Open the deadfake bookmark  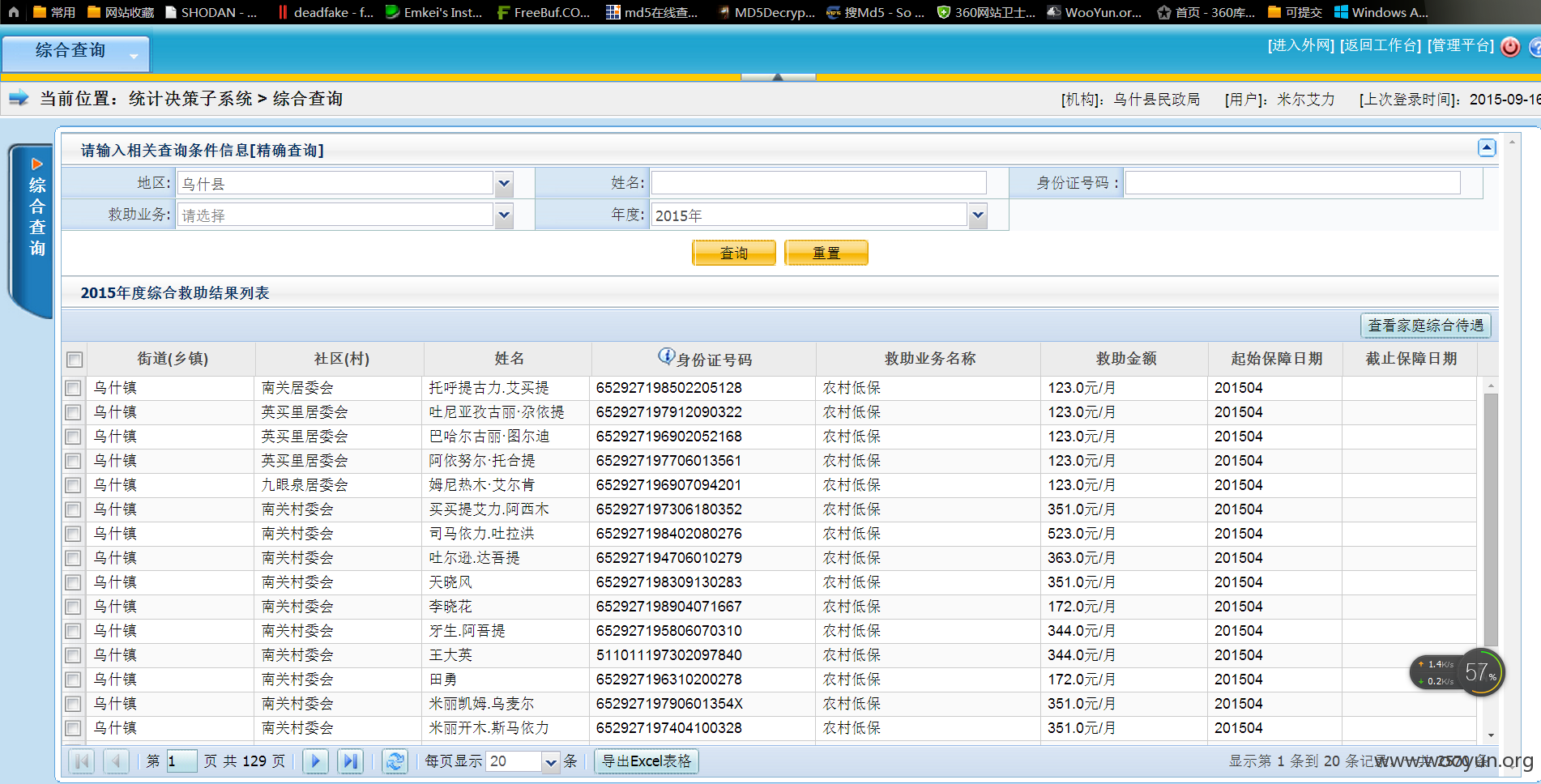326,12
